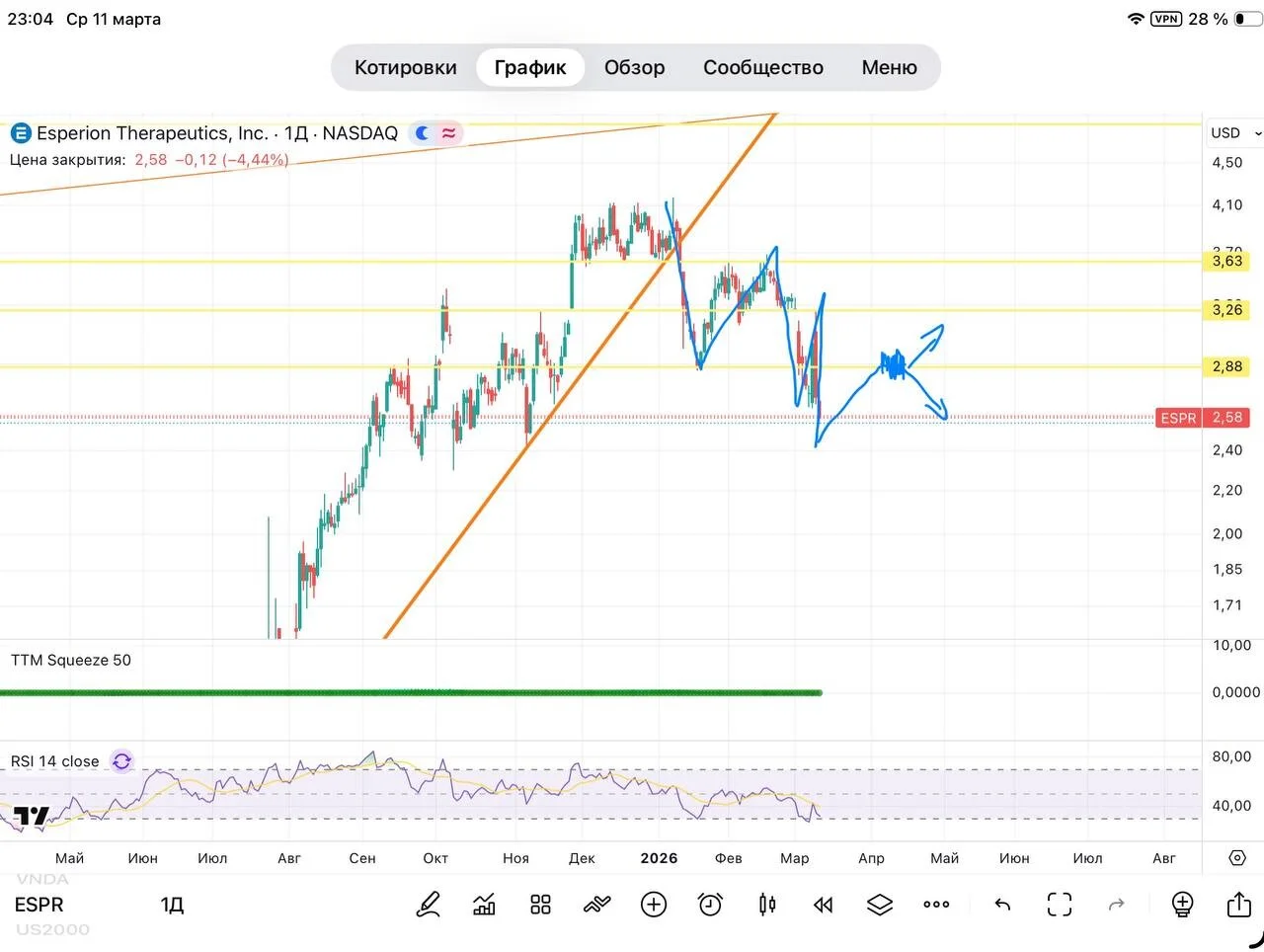Open the USD currency dropdown
This screenshot has width=1264, height=952.
[1234, 132]
